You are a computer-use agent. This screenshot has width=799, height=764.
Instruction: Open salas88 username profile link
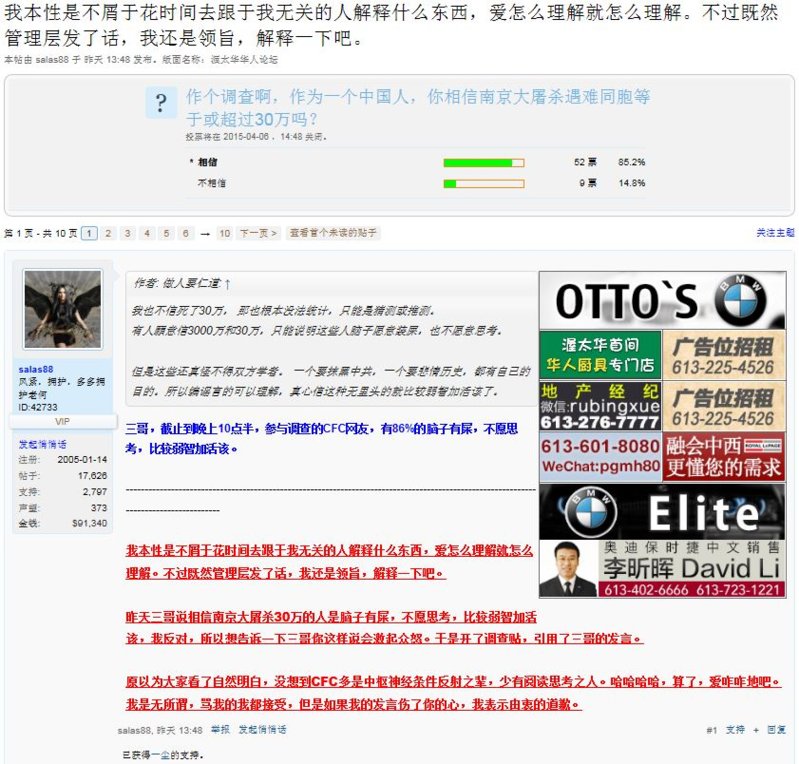pyautogui.click(x=36, y=369)
